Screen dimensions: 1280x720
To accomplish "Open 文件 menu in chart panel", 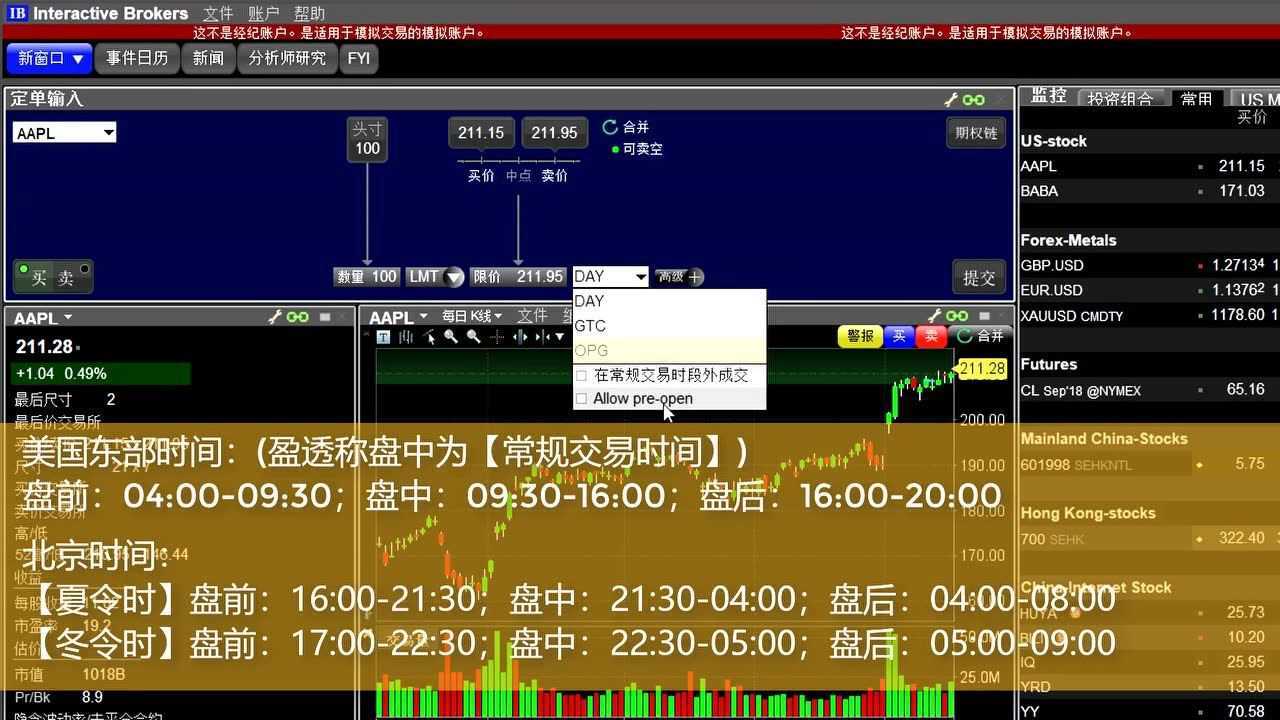I will click(x=532, y=316).
